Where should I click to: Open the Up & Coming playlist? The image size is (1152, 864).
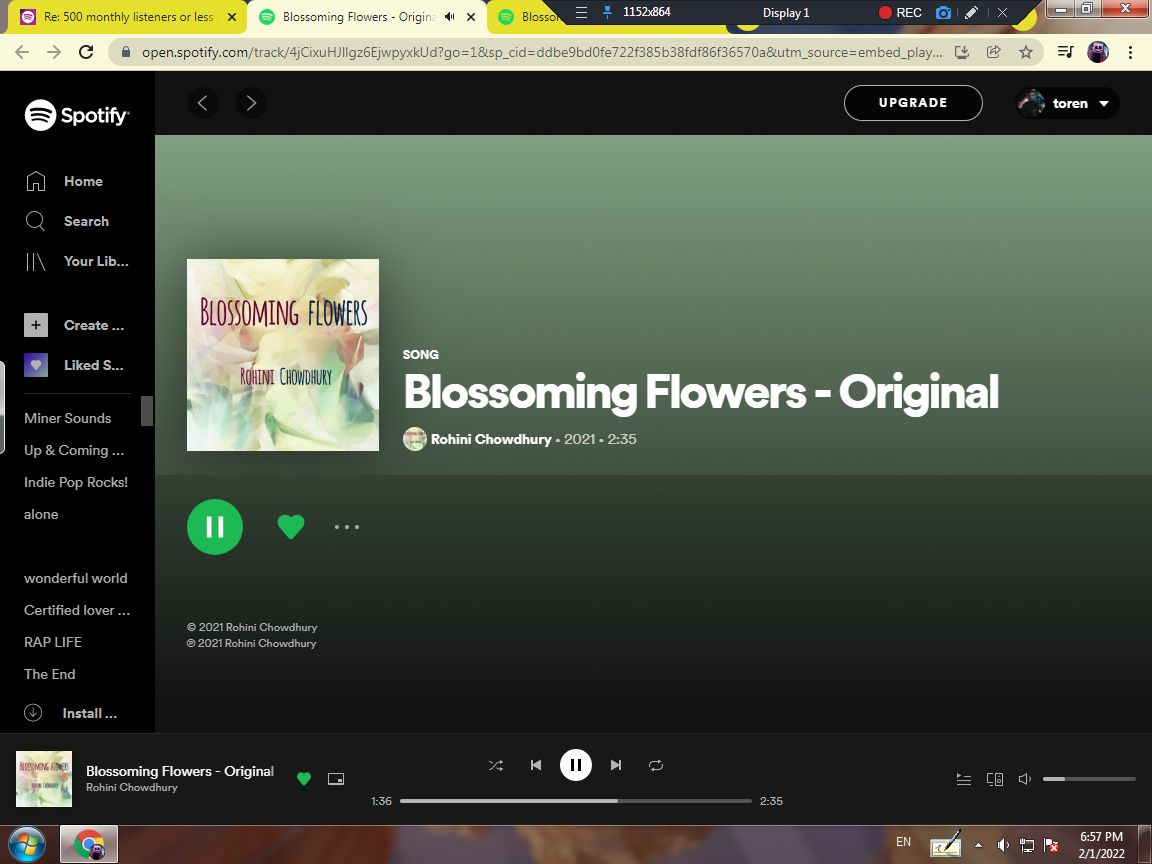[74, 450]
